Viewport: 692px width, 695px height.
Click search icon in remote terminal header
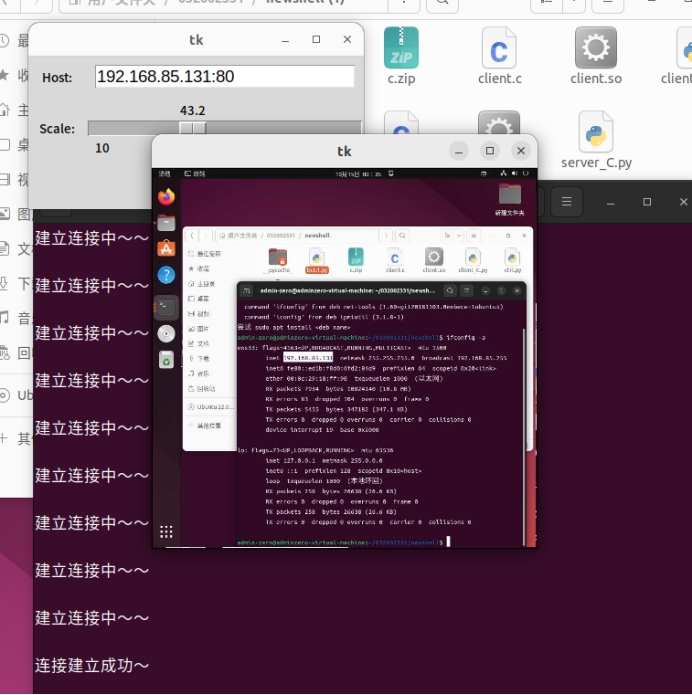450,290
